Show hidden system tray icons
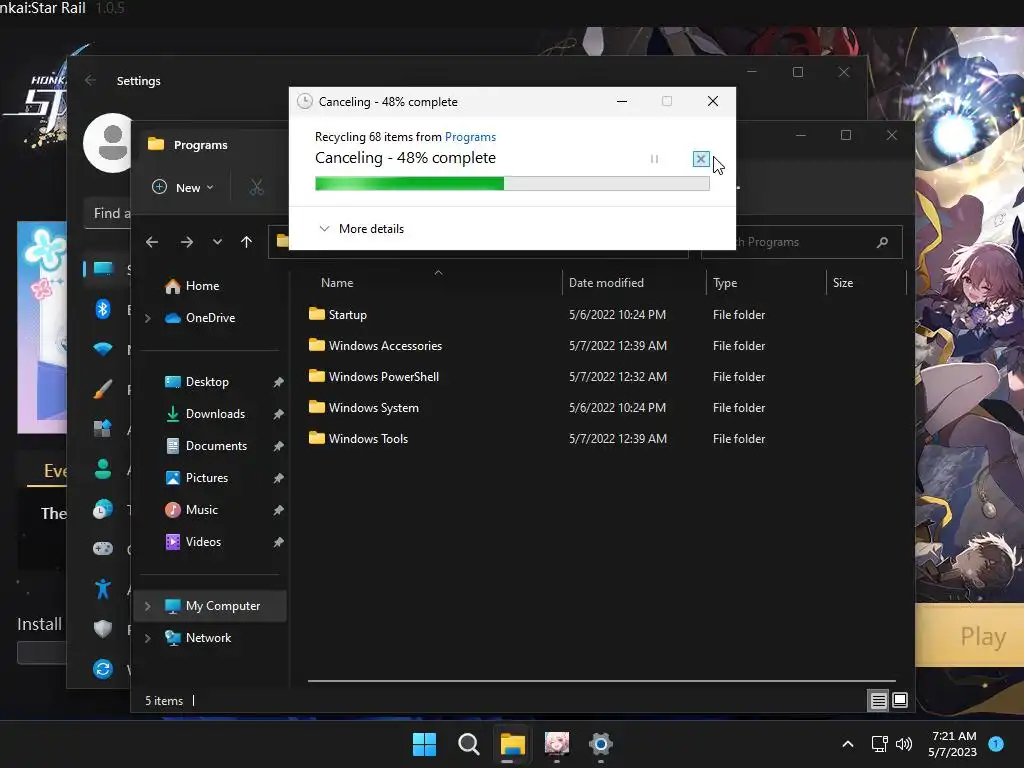This screenshot has height=768, width=1024. click(x=848, y=744)
